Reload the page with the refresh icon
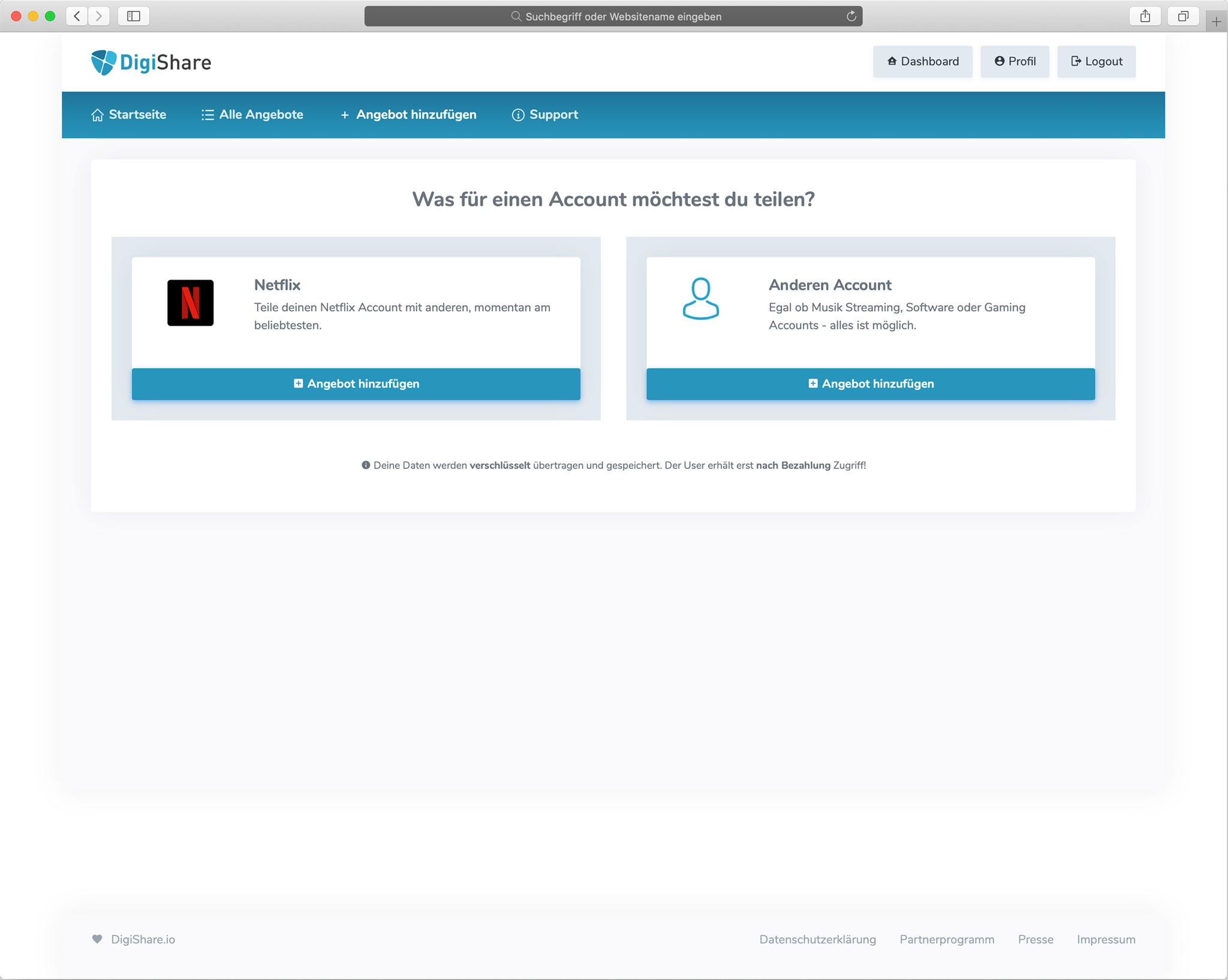This screenshot has height=980, width=1228. point(851,16)
